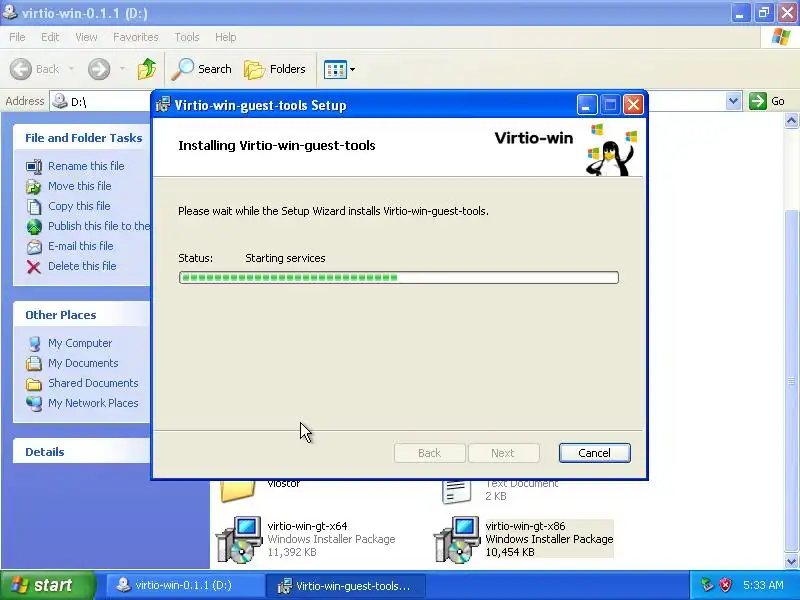Open the Search toolbar button
Screen dimensions: 800x600
(x=202, y=69)
